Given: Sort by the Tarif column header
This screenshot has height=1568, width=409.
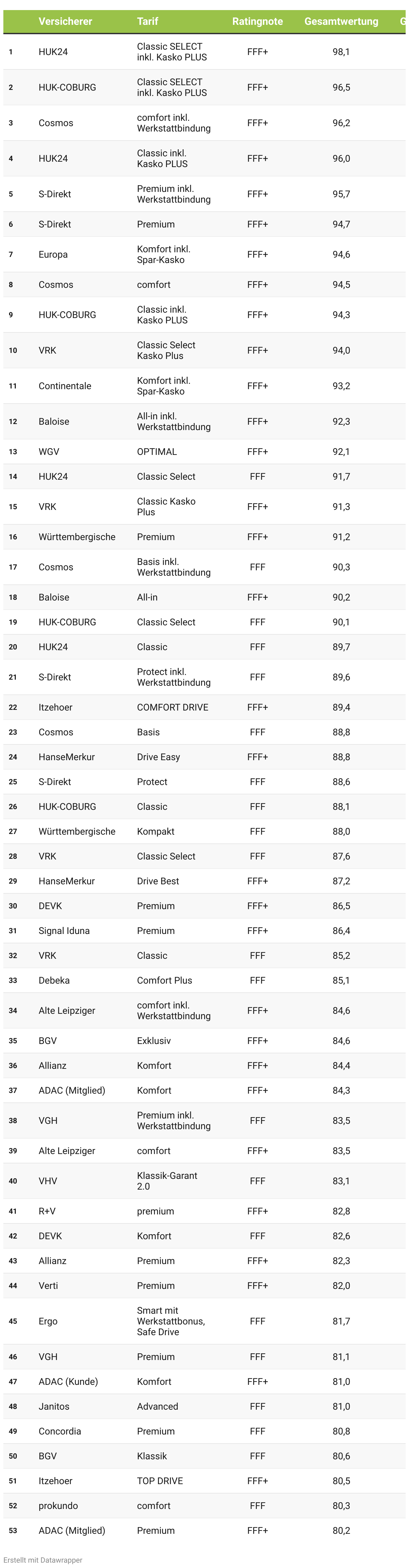Looking at the screenshot, I should point(147,21).
